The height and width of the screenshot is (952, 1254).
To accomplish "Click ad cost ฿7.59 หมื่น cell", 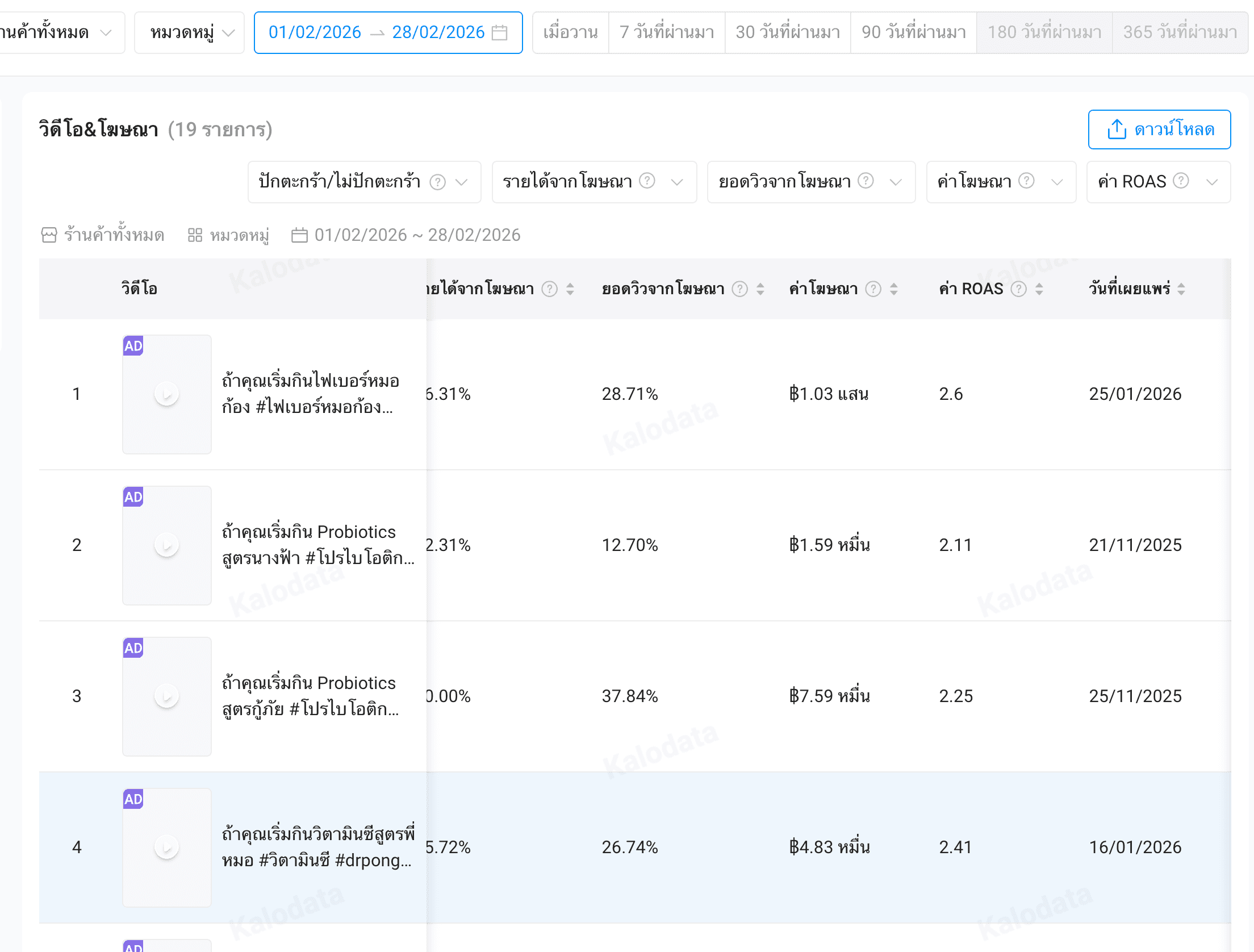I will 829,696.
